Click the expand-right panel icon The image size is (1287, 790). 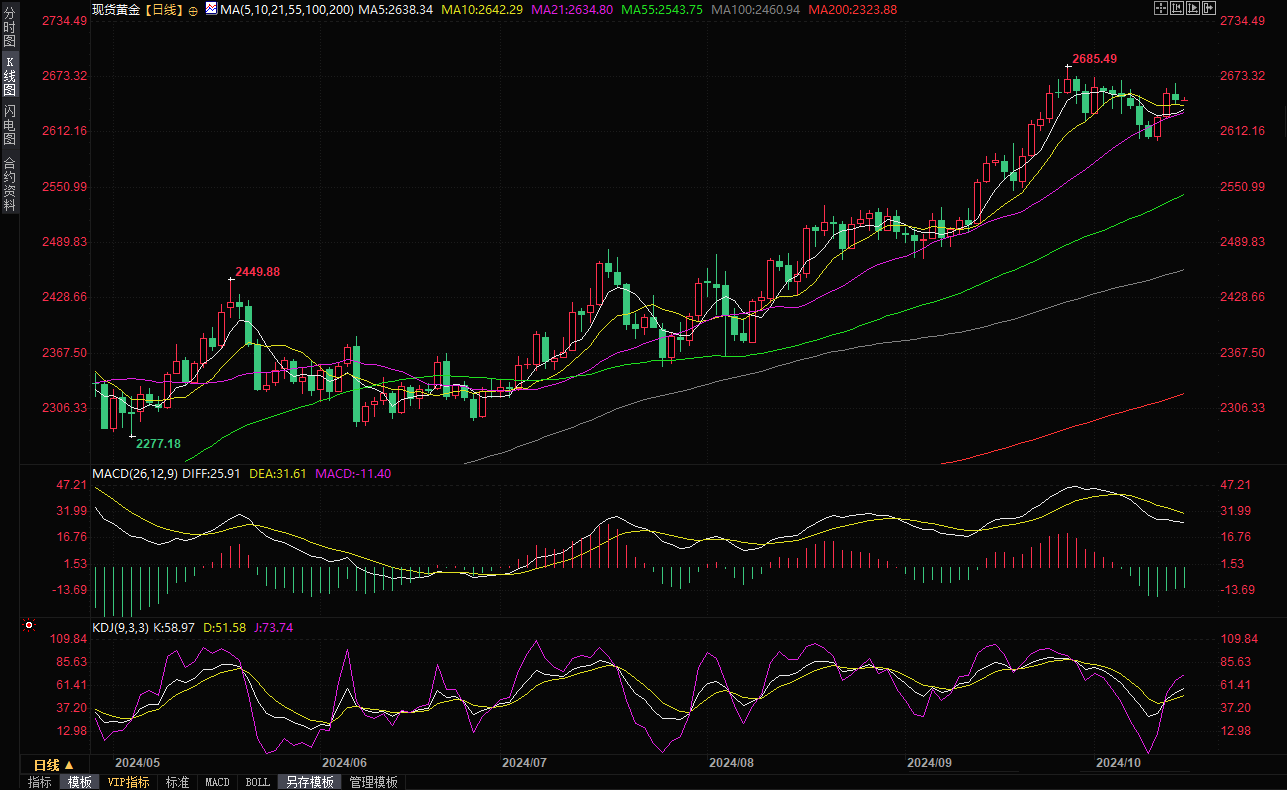[1209, 9]
